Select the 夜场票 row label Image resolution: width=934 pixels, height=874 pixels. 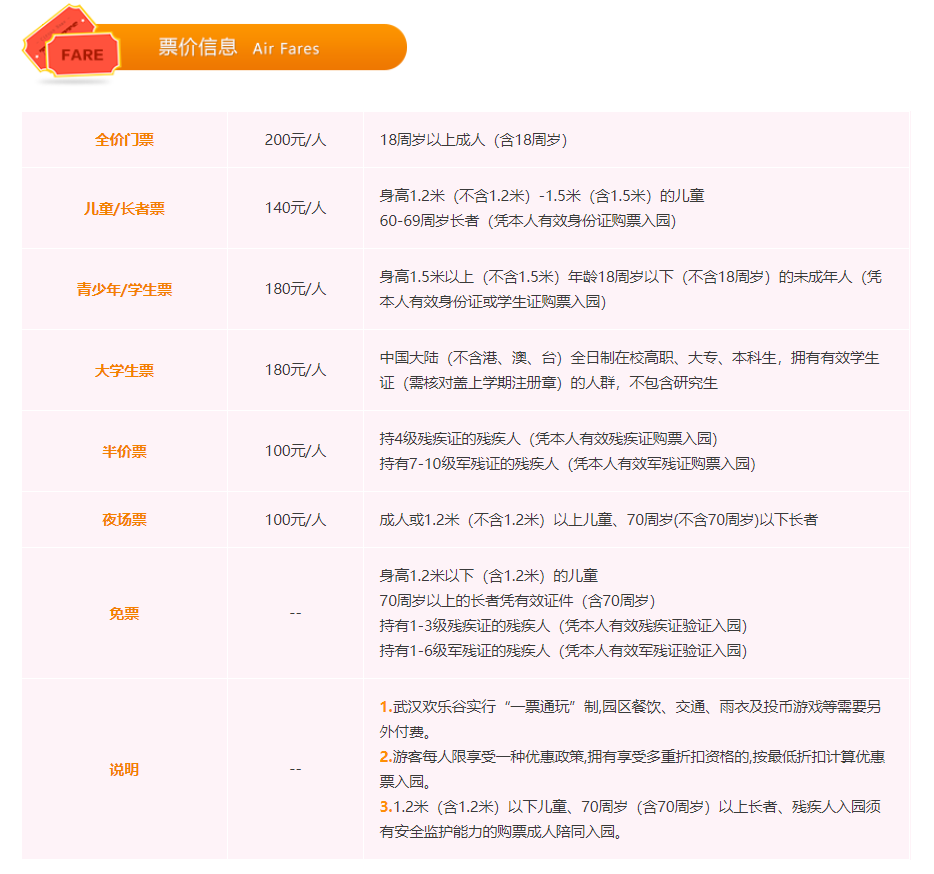pos(124,520)
